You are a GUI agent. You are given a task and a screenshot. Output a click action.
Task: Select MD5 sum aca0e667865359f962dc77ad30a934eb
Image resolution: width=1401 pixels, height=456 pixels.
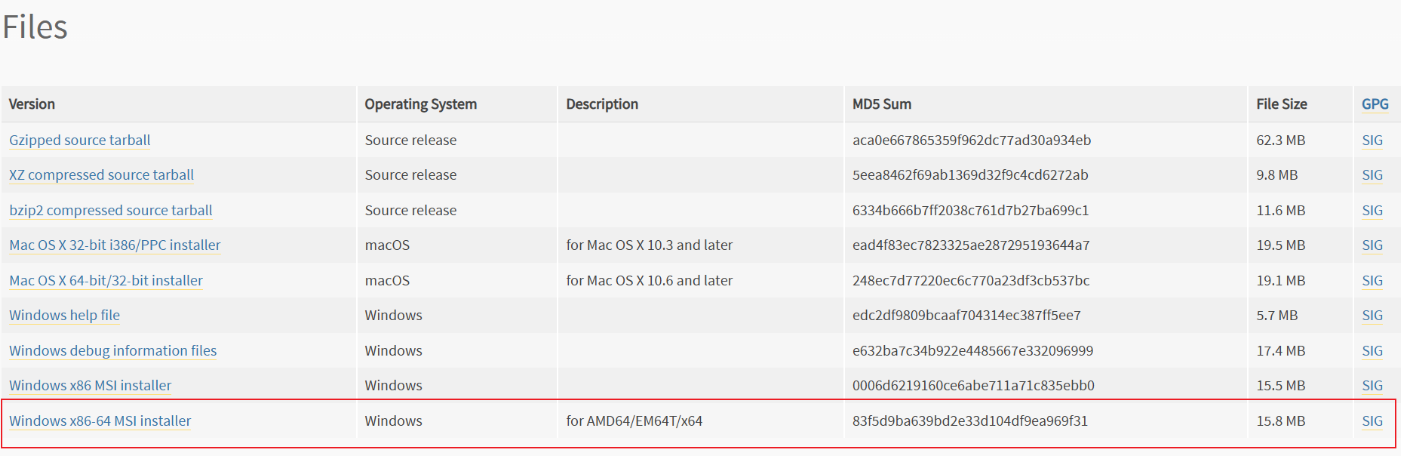971,140
